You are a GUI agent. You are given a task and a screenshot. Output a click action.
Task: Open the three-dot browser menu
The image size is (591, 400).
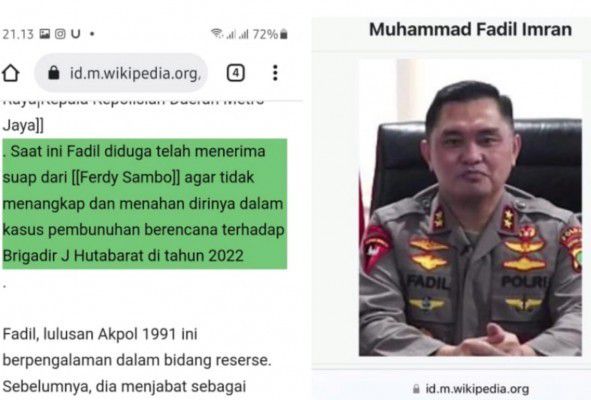pyautogui.click(x=275, y=73)
